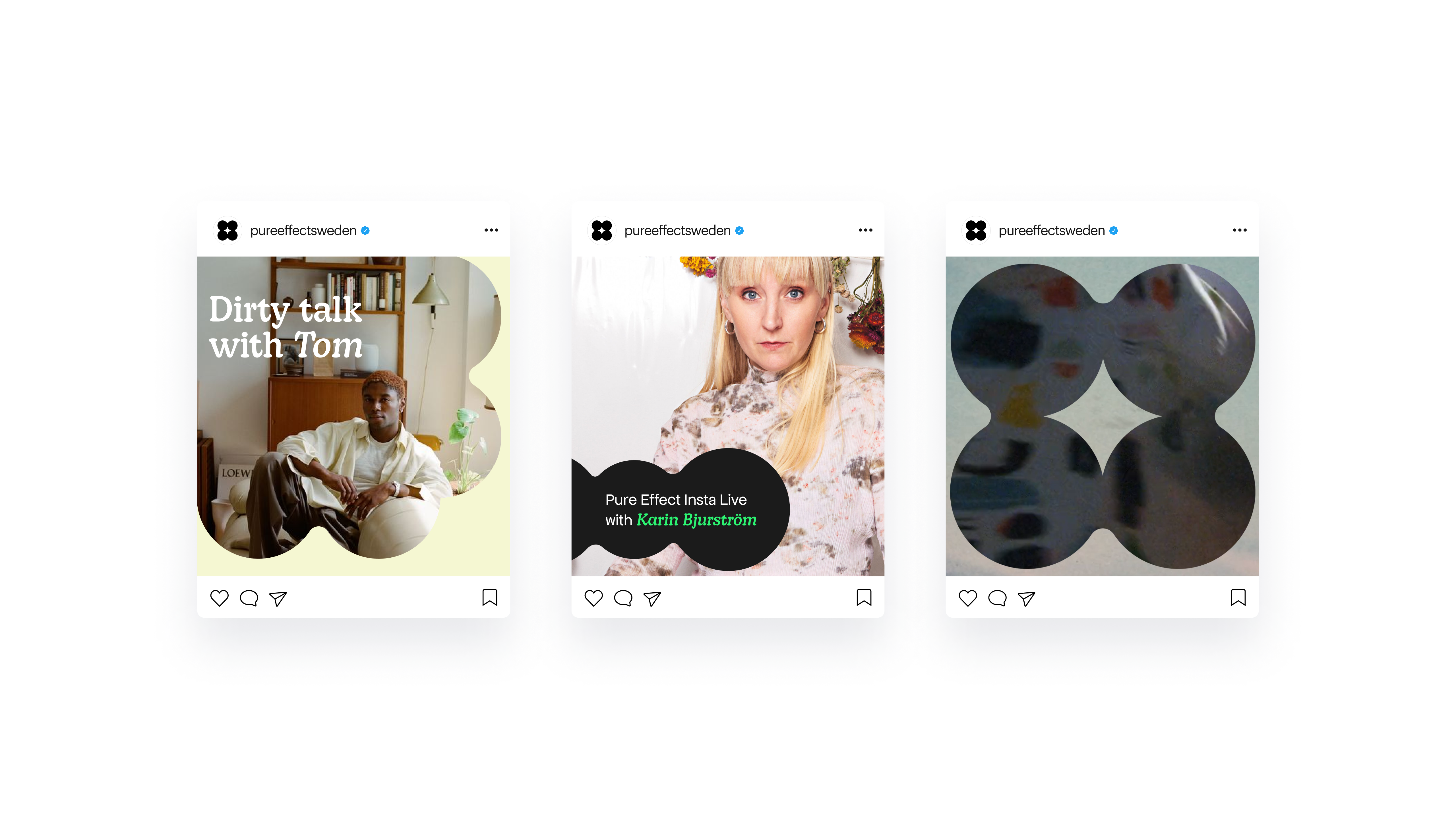The height and width of the screenshot is (819, 1456).
Task: Comment on the abstract clover shape post
Action: tap(997, 598)
